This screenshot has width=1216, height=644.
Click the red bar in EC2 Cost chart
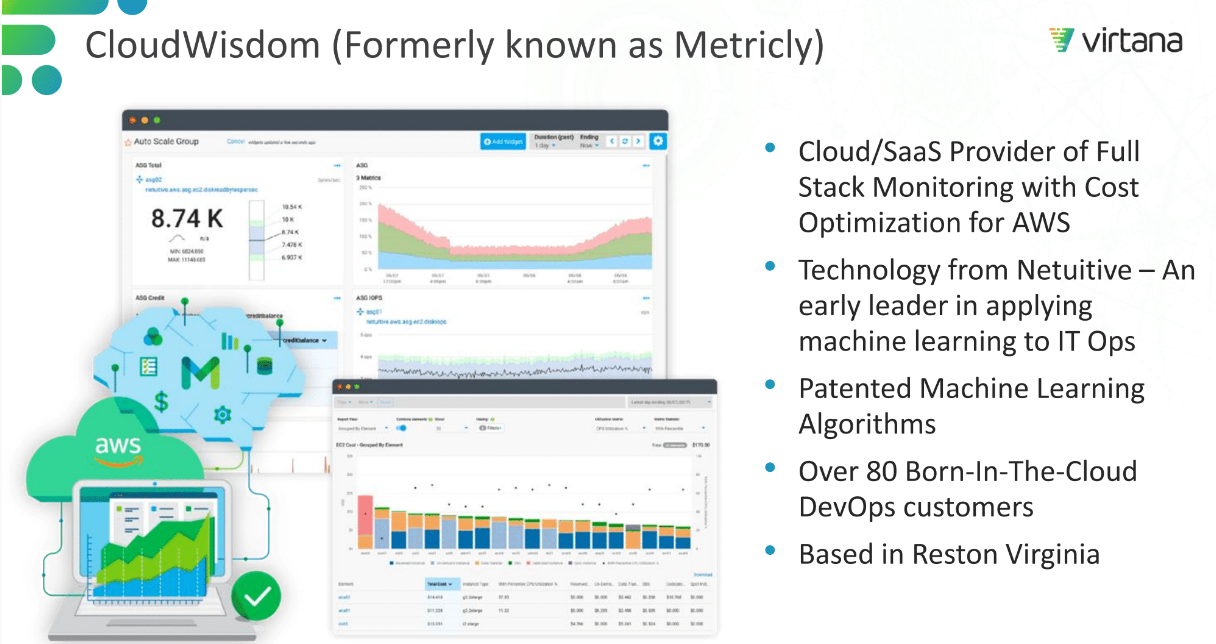(x=366, y=522)
